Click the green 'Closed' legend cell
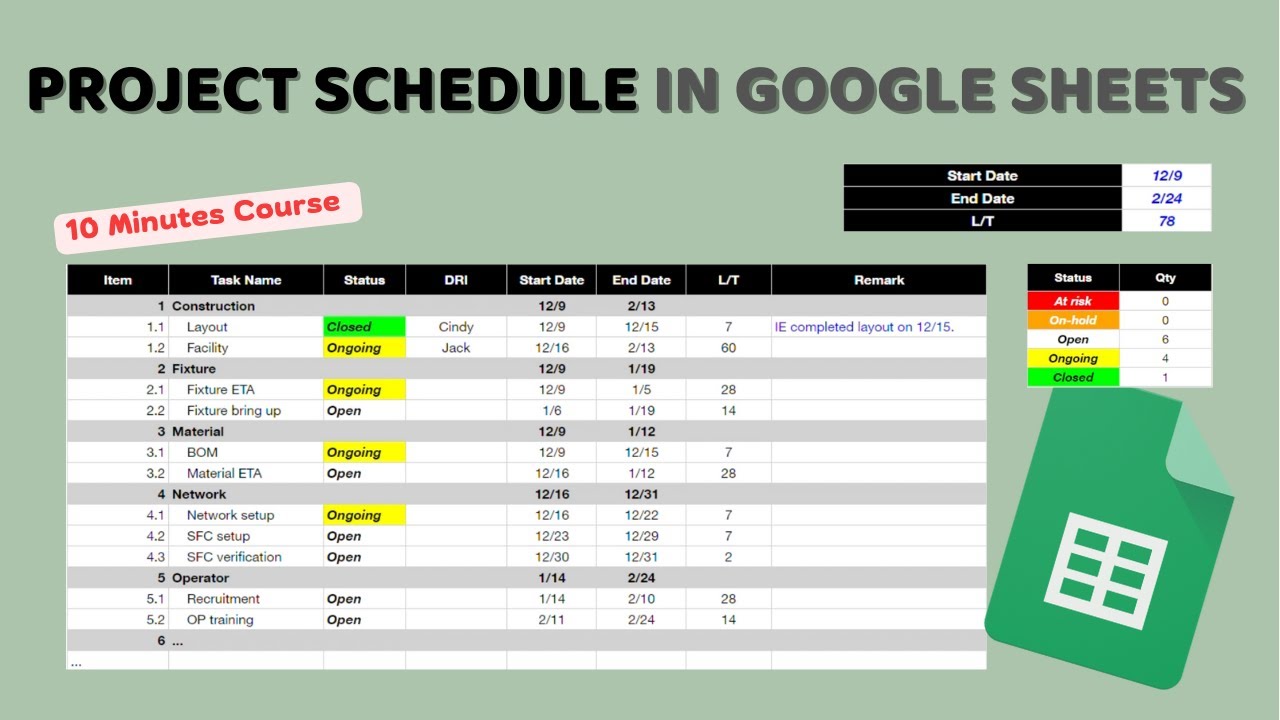This screenshot has width=1280, height=720. coord(1073,377)
